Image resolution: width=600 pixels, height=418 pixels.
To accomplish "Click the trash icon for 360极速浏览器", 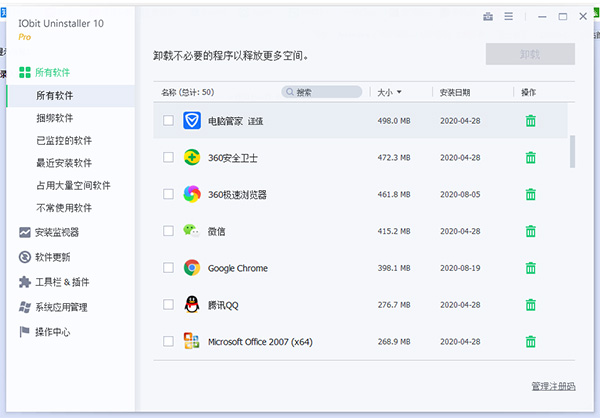I will click(530, 194).
